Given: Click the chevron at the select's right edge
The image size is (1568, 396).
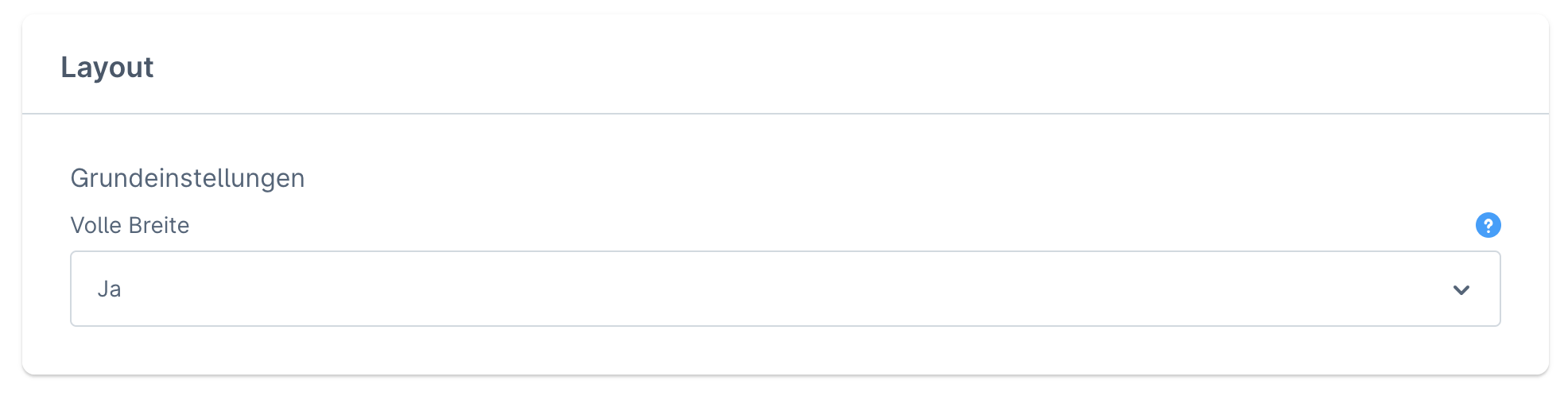Looking at the screenshot, I should pyautogui.click(x=1461, y=289).
